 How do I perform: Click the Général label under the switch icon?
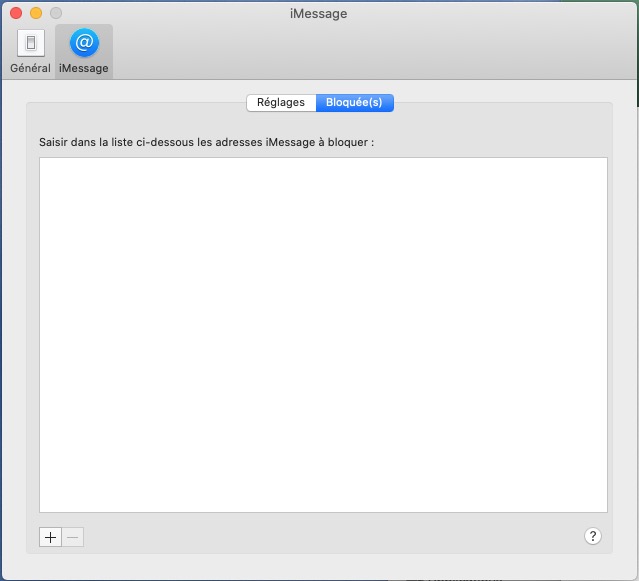(30, 69)
